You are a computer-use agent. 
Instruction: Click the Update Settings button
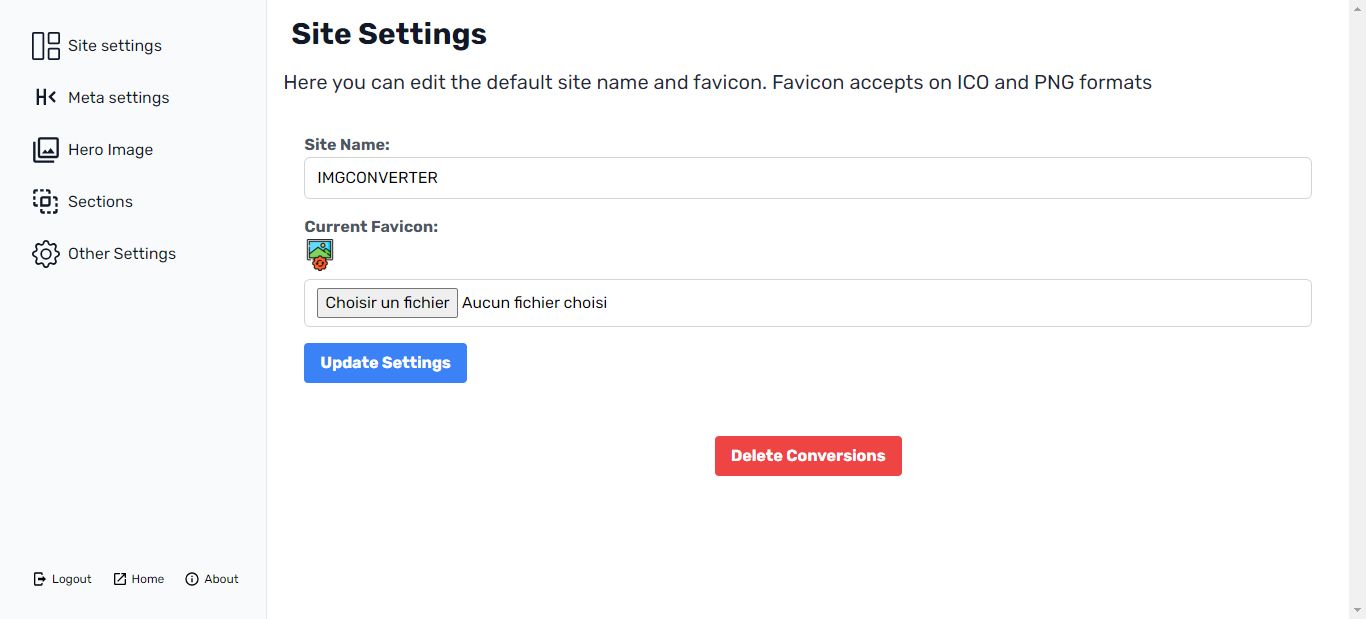click(385, 363)
